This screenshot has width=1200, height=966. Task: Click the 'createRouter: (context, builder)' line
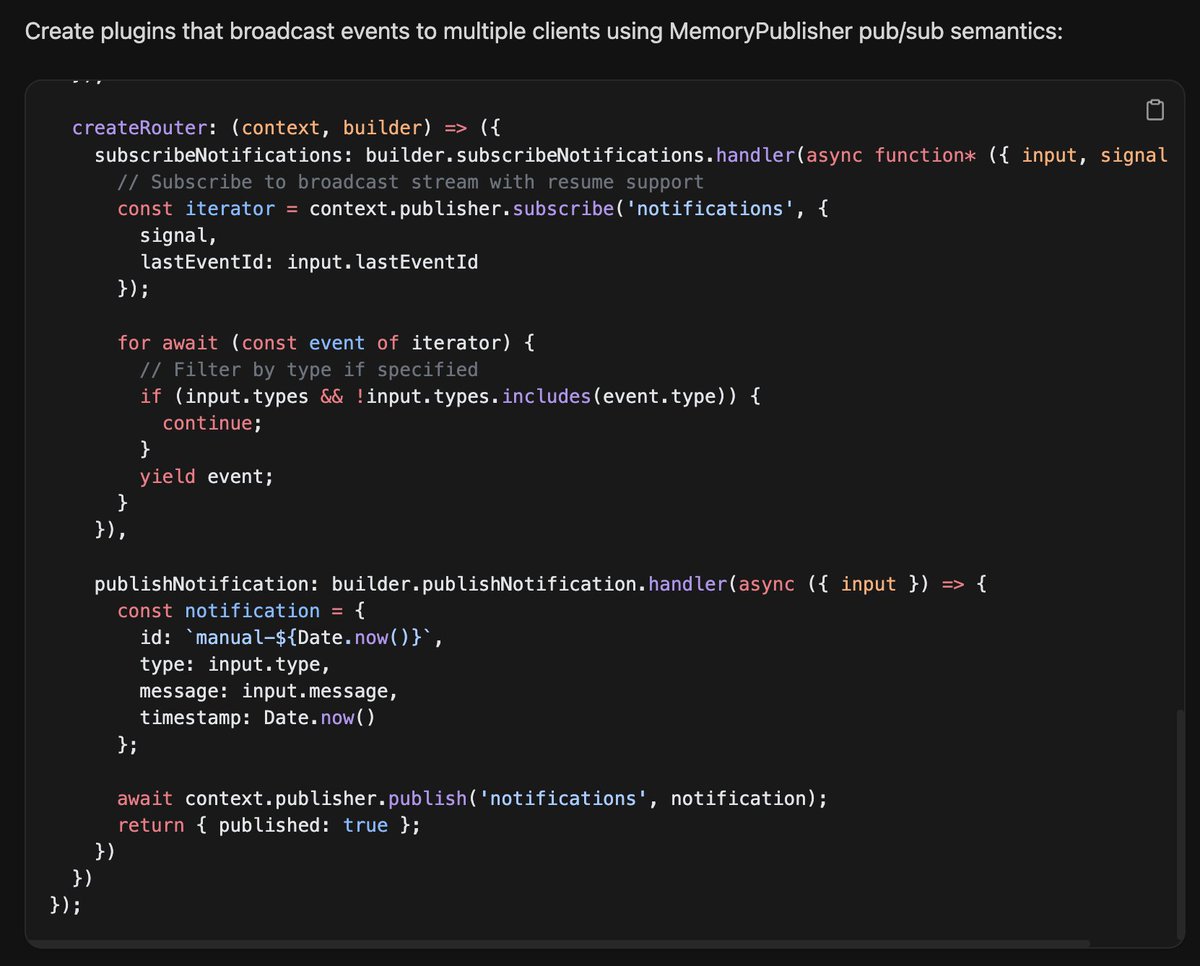tap(286, 128)
